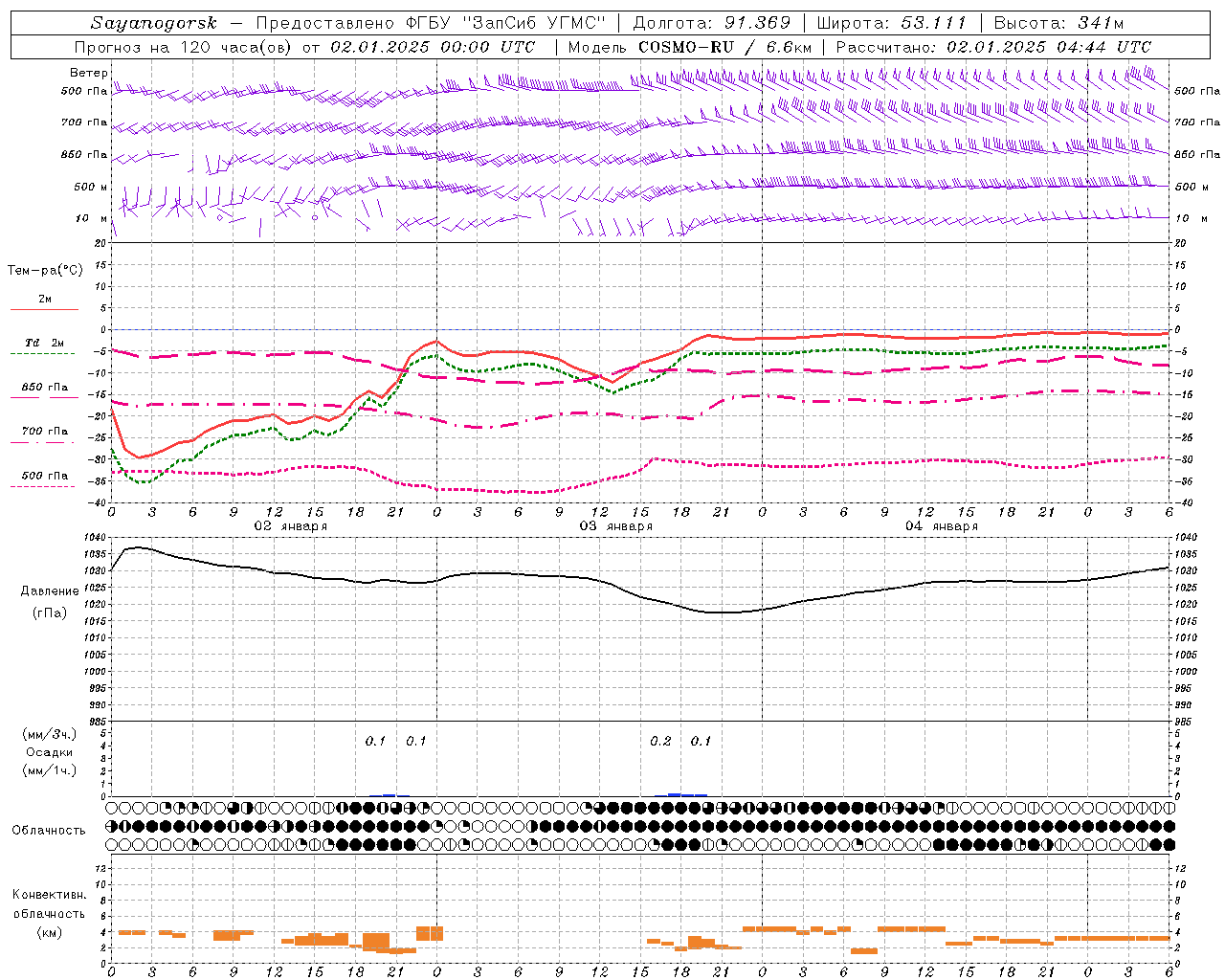Click the Sayanogorsk station title

(x=154, y=23)
